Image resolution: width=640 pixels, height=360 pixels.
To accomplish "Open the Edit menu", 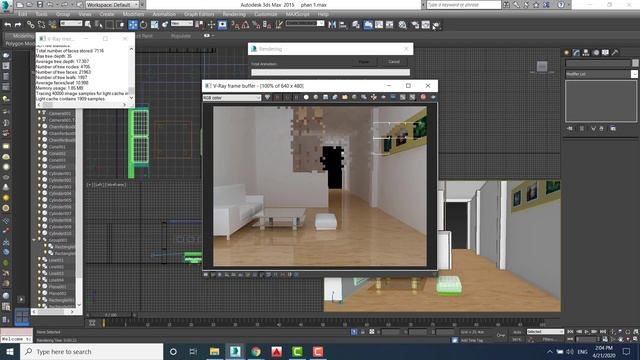I will (22, 14).
